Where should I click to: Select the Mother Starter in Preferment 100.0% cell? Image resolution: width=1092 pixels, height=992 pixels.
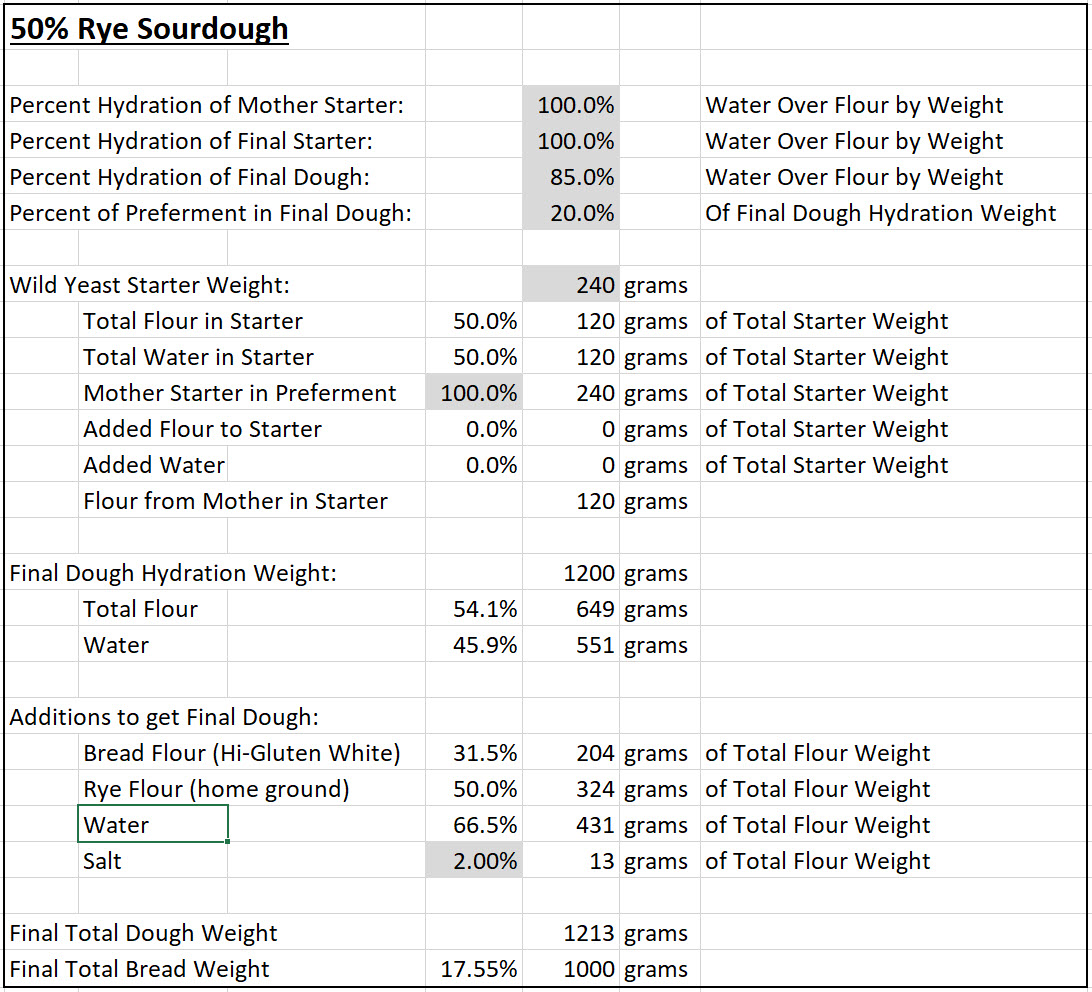pos(474,393)
